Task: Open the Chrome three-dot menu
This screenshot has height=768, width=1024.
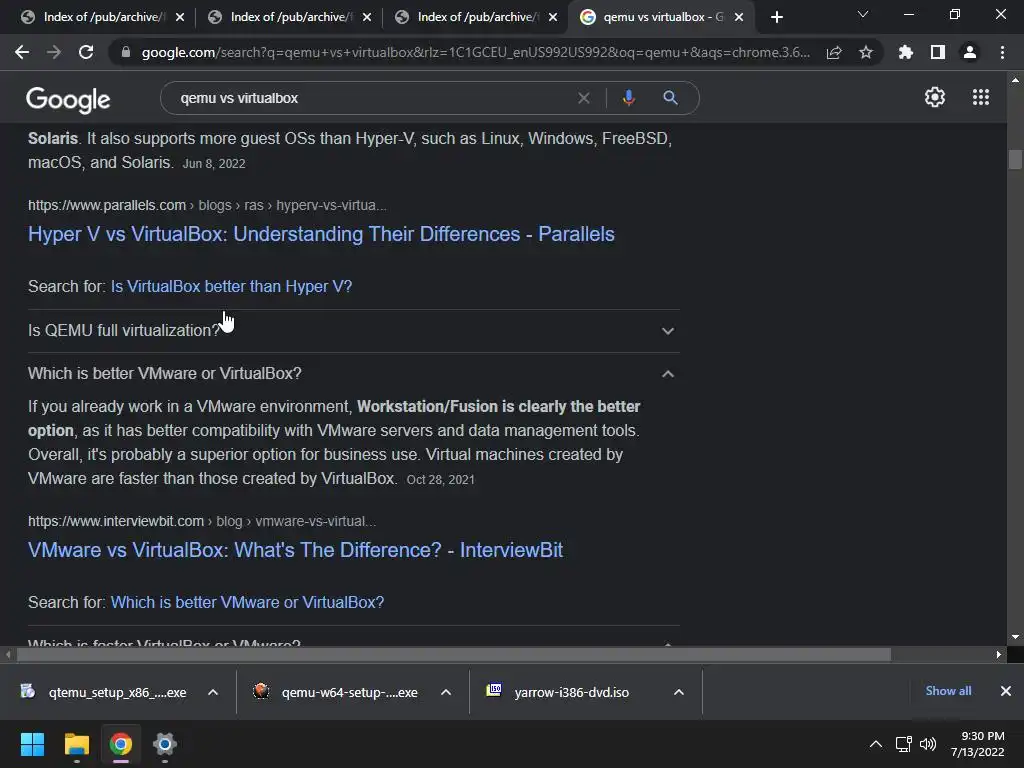Action: tap(1002, 52)
